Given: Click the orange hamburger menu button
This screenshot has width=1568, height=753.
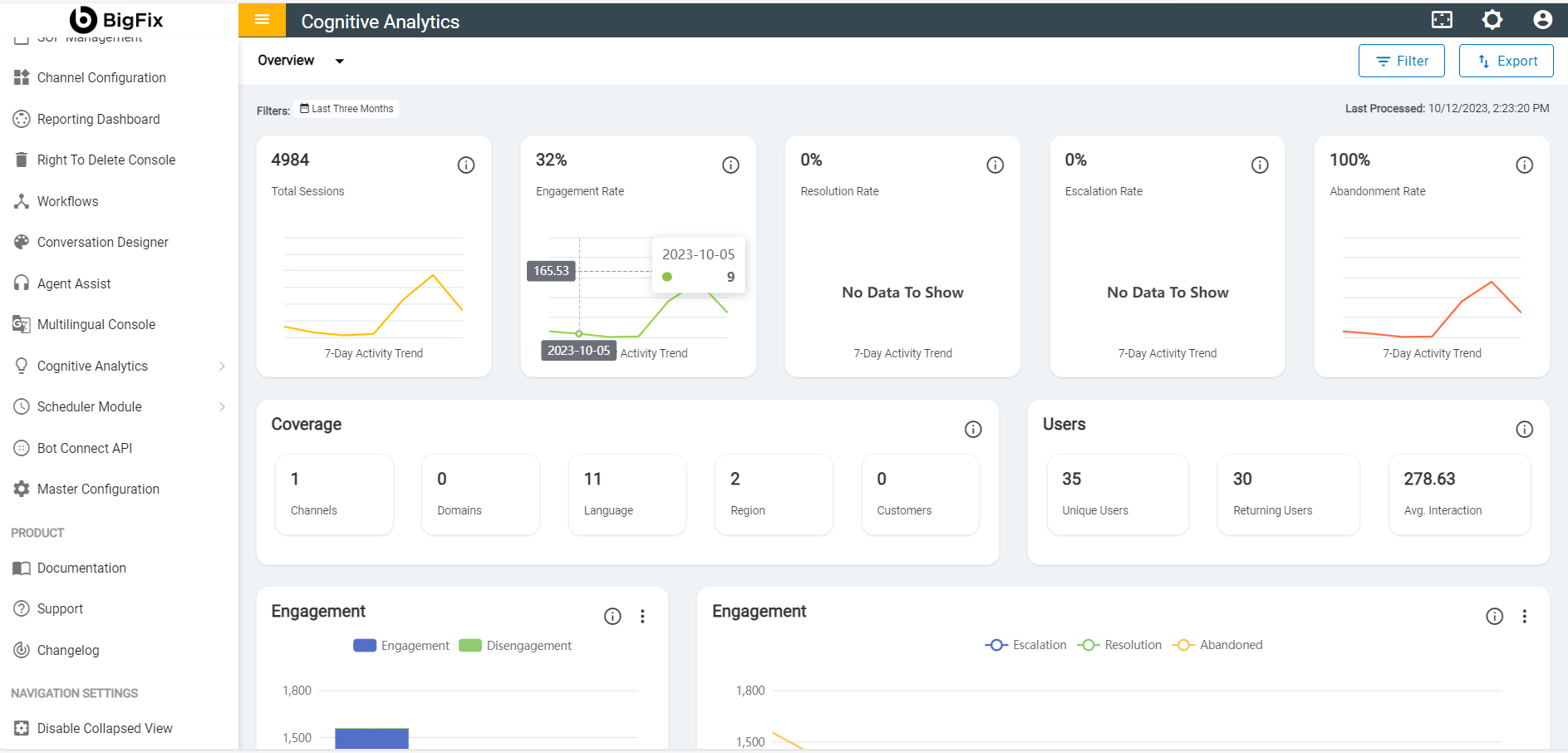Looking at the screenshot, I should 262,20.
